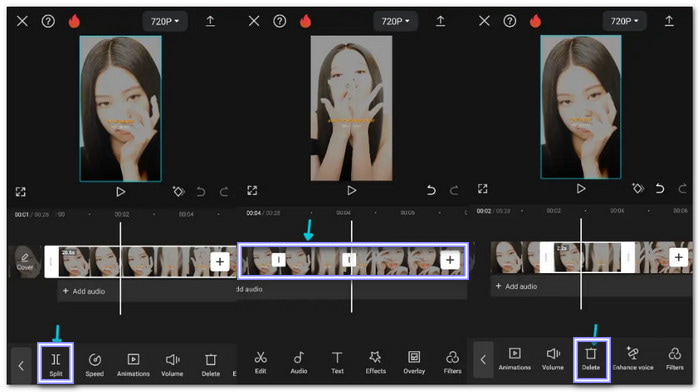Tap the flame icon in middle panel
This screenshot has width=700, height=392.
click(x=305, y=21)
